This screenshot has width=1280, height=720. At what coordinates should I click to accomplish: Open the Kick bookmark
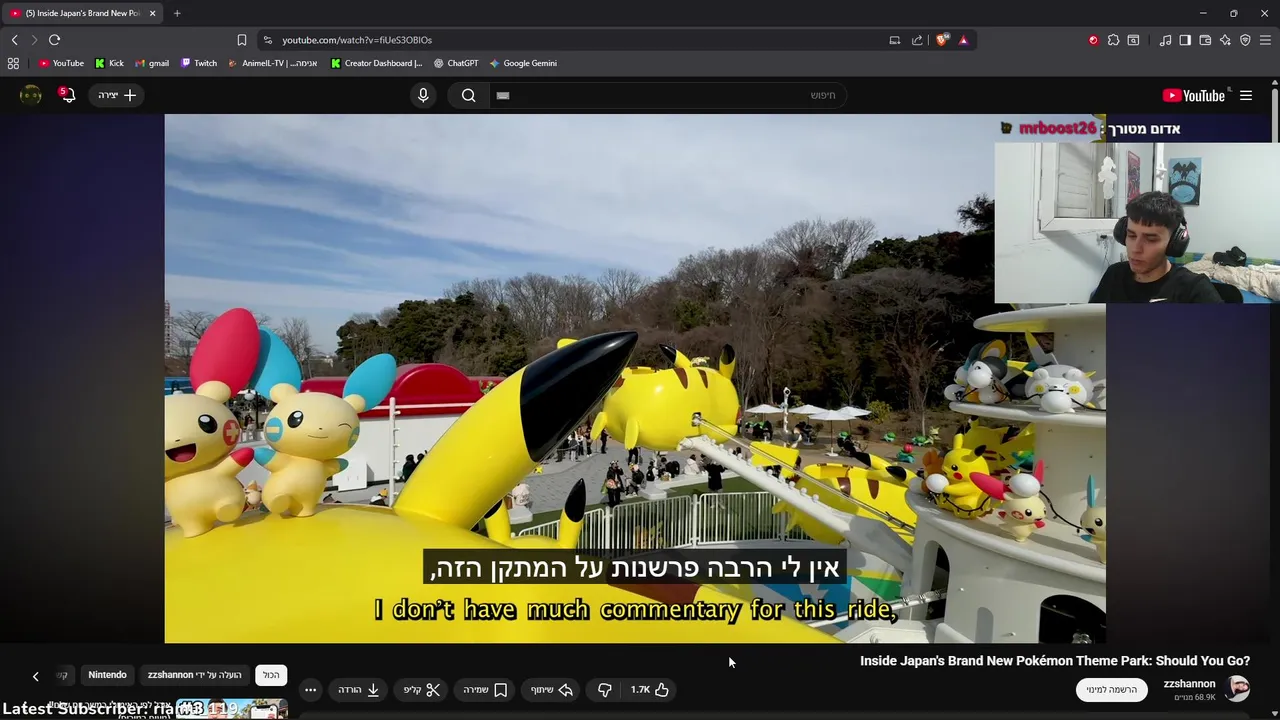coord(109,63)
